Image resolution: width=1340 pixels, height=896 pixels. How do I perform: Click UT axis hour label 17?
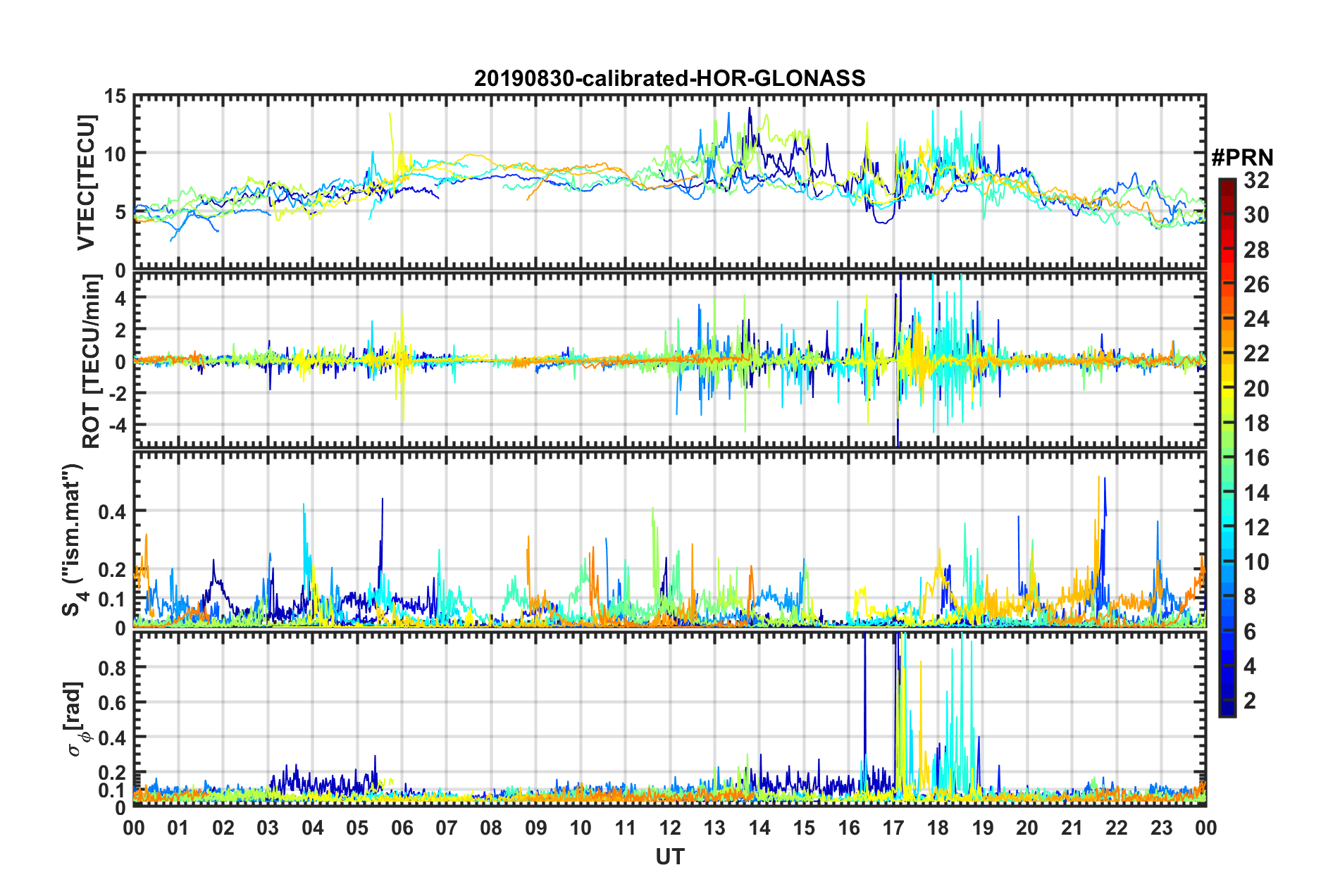click(893, 828)
